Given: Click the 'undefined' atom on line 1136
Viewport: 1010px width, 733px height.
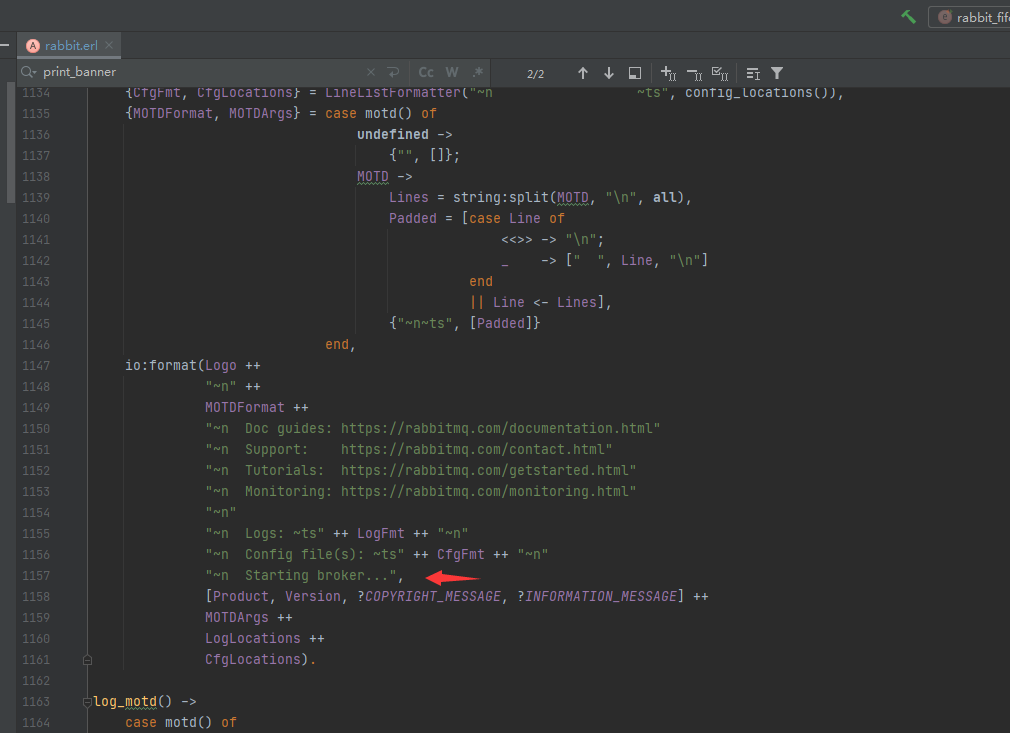Looking at the screenshot, I should [x=393, y=134].
